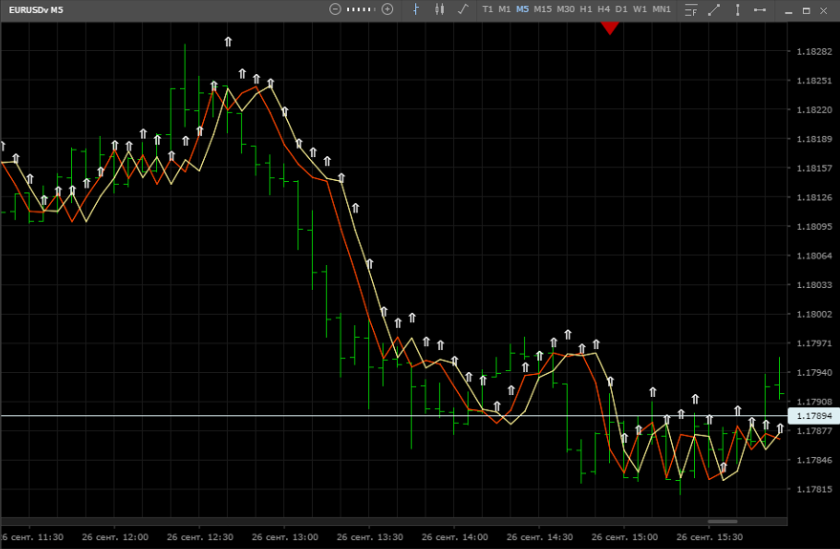Click the EURUSDv M5 chart title
Image resolution: width=840 pixels, height=549 pixels.
(x=36, y=10)
